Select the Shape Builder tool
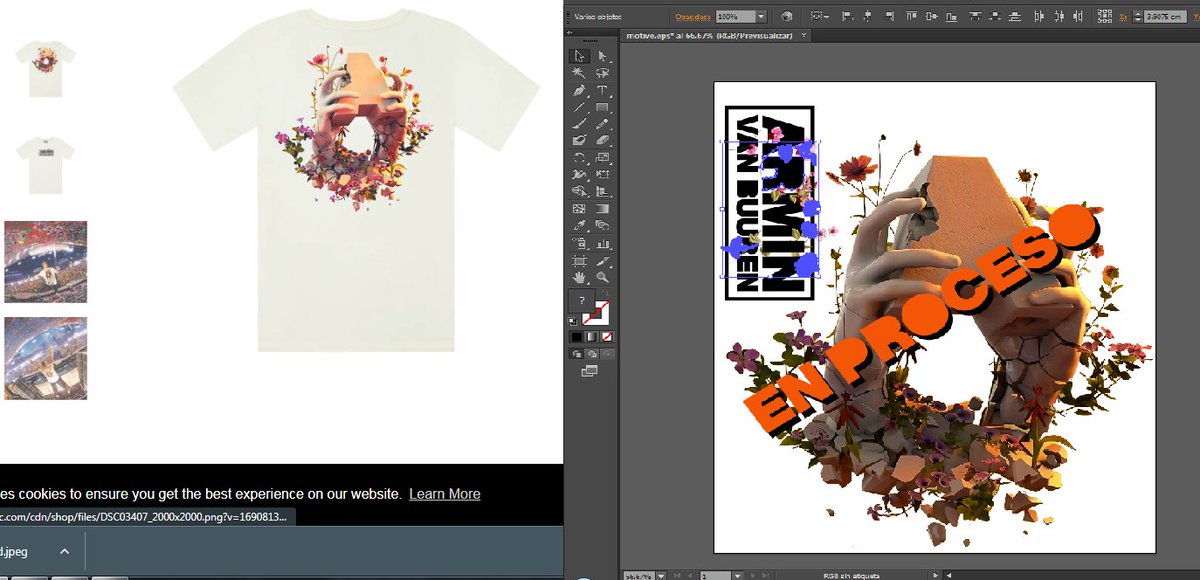The image size is (1200, 580). (x=580, y=191)
